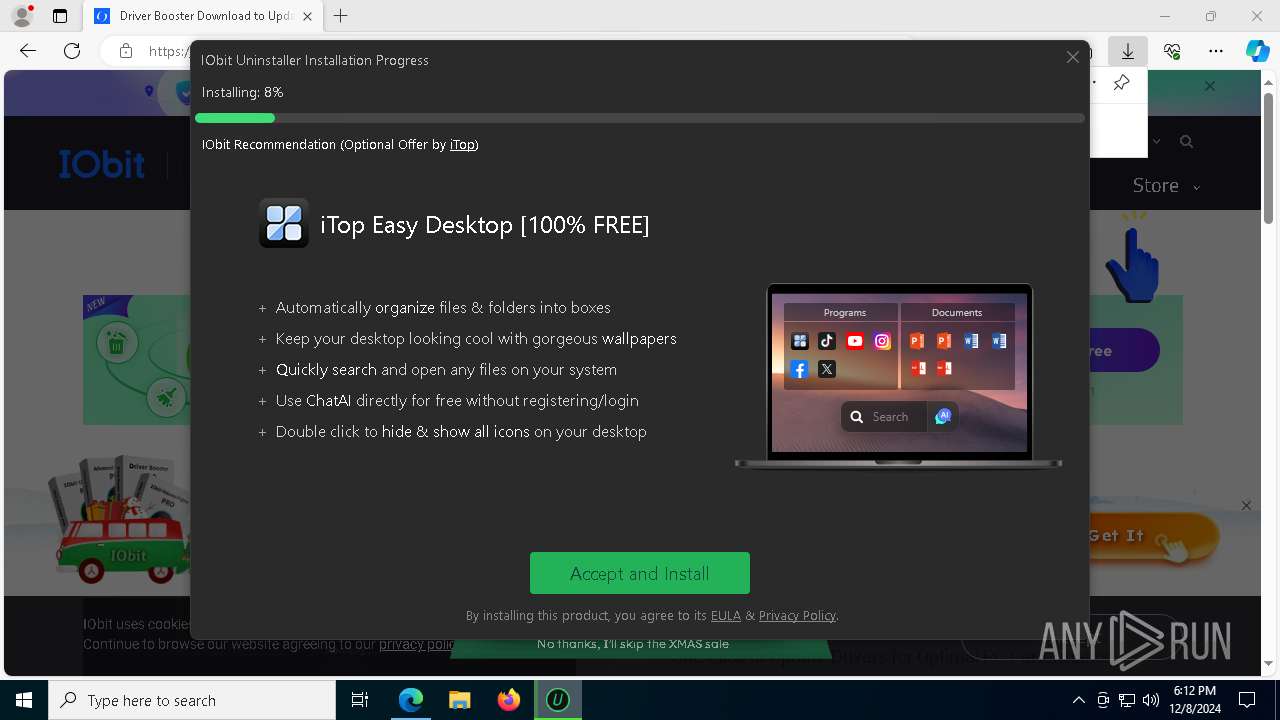Open Edge Downloads toolbar icon

click(1127, 51)
